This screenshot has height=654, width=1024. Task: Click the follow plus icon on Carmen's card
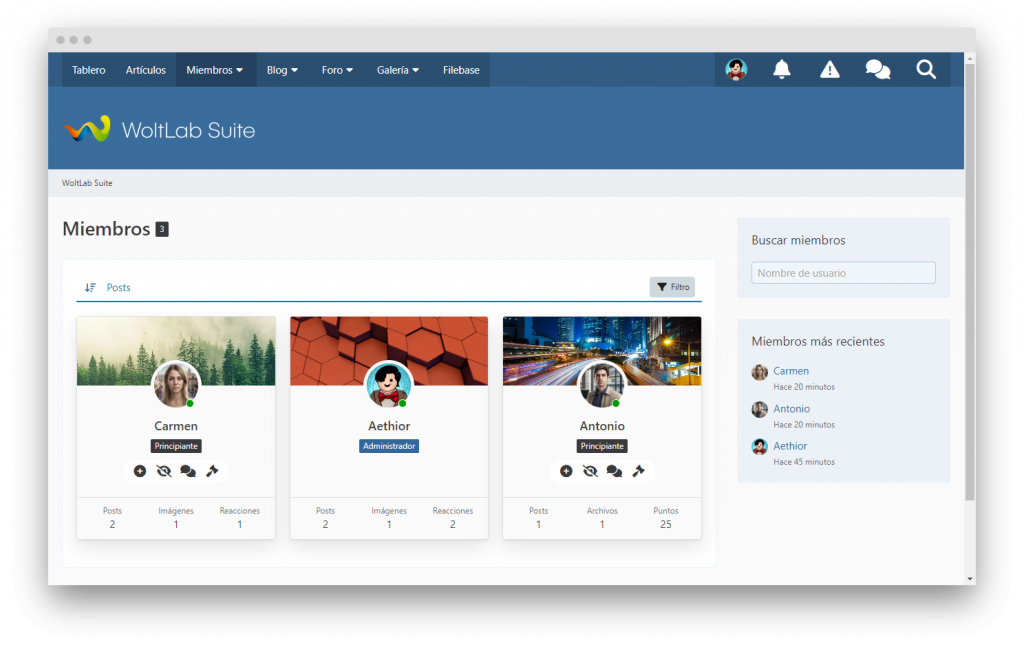pyautogui.click(x=140, y=471)
